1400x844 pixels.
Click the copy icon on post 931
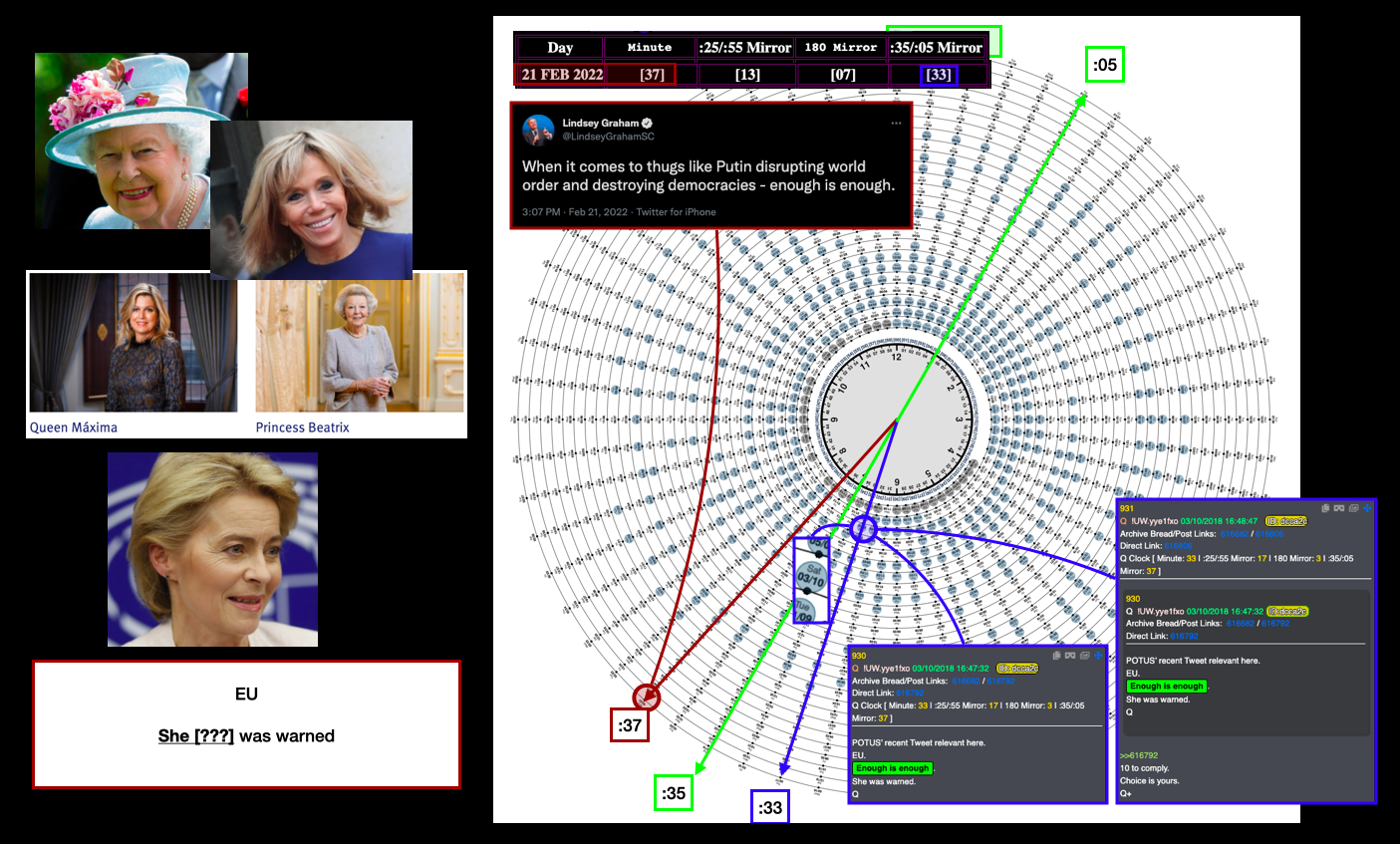(x=1325, y=508)
